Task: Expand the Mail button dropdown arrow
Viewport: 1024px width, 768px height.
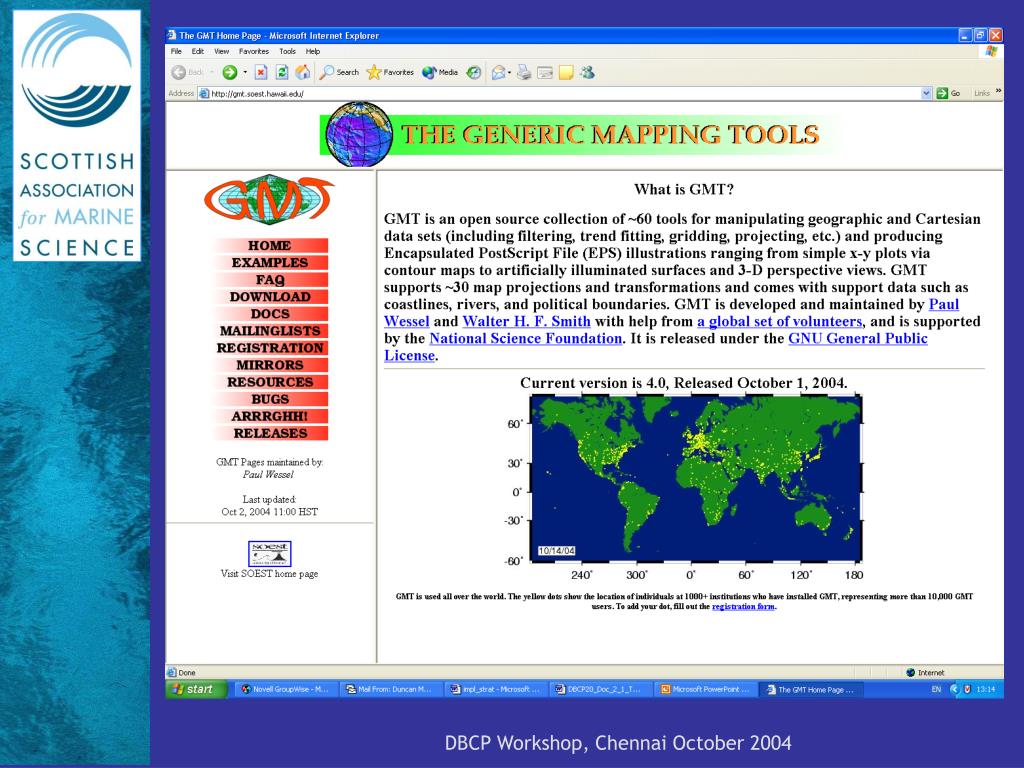Action: coord(509,72)
